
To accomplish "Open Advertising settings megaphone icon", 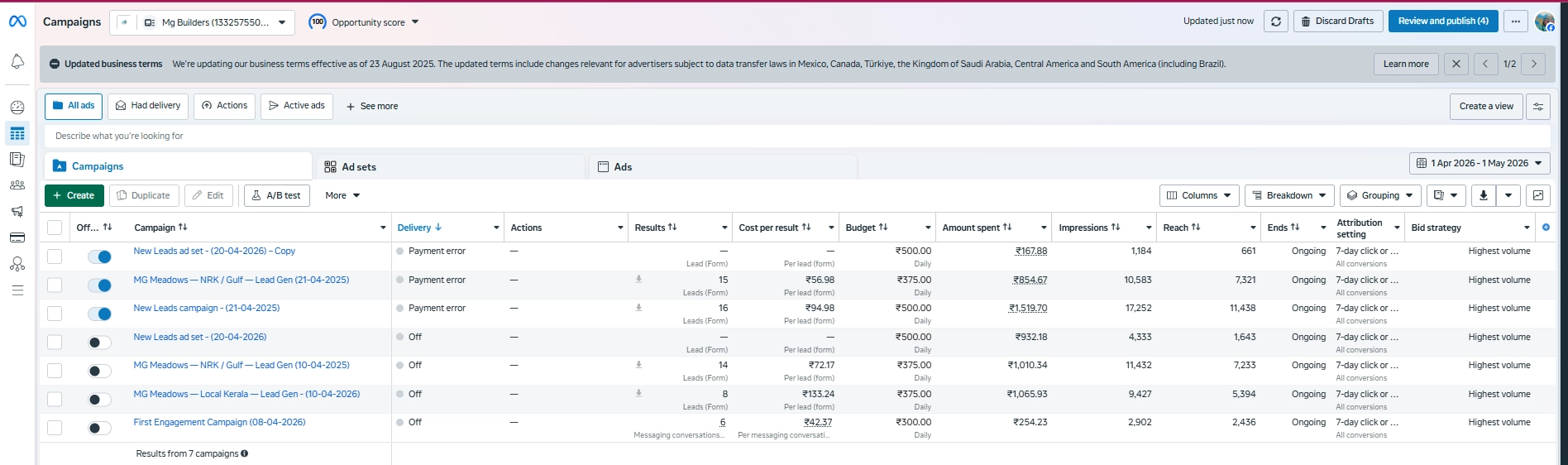I will coord(17,211).
